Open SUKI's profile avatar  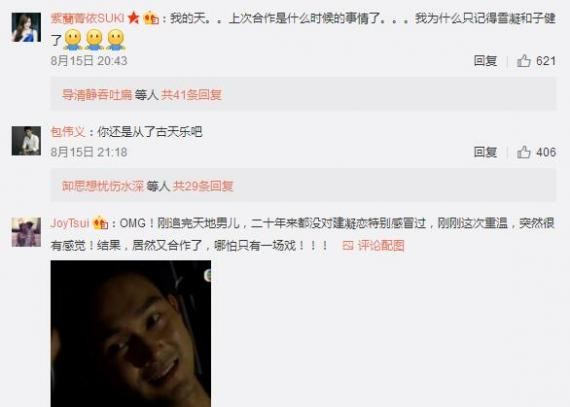point(26,27)
